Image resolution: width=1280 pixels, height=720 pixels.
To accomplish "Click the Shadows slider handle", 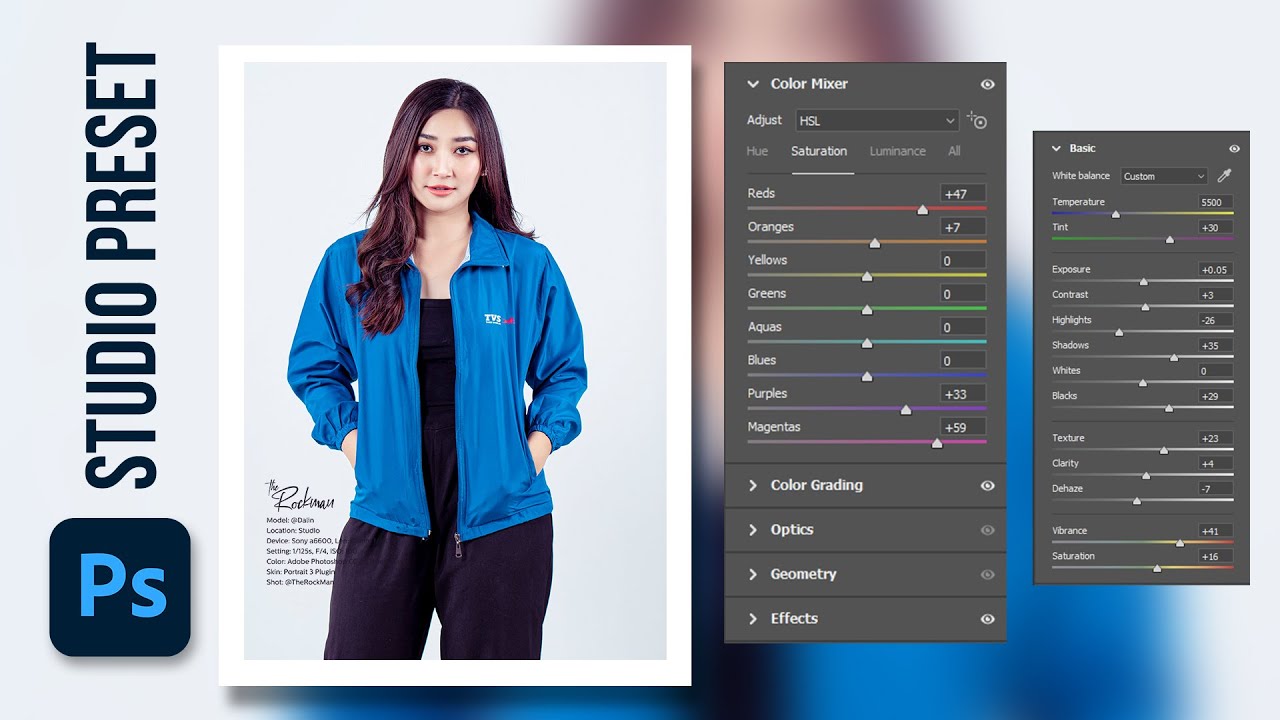I will [1174, 357].
